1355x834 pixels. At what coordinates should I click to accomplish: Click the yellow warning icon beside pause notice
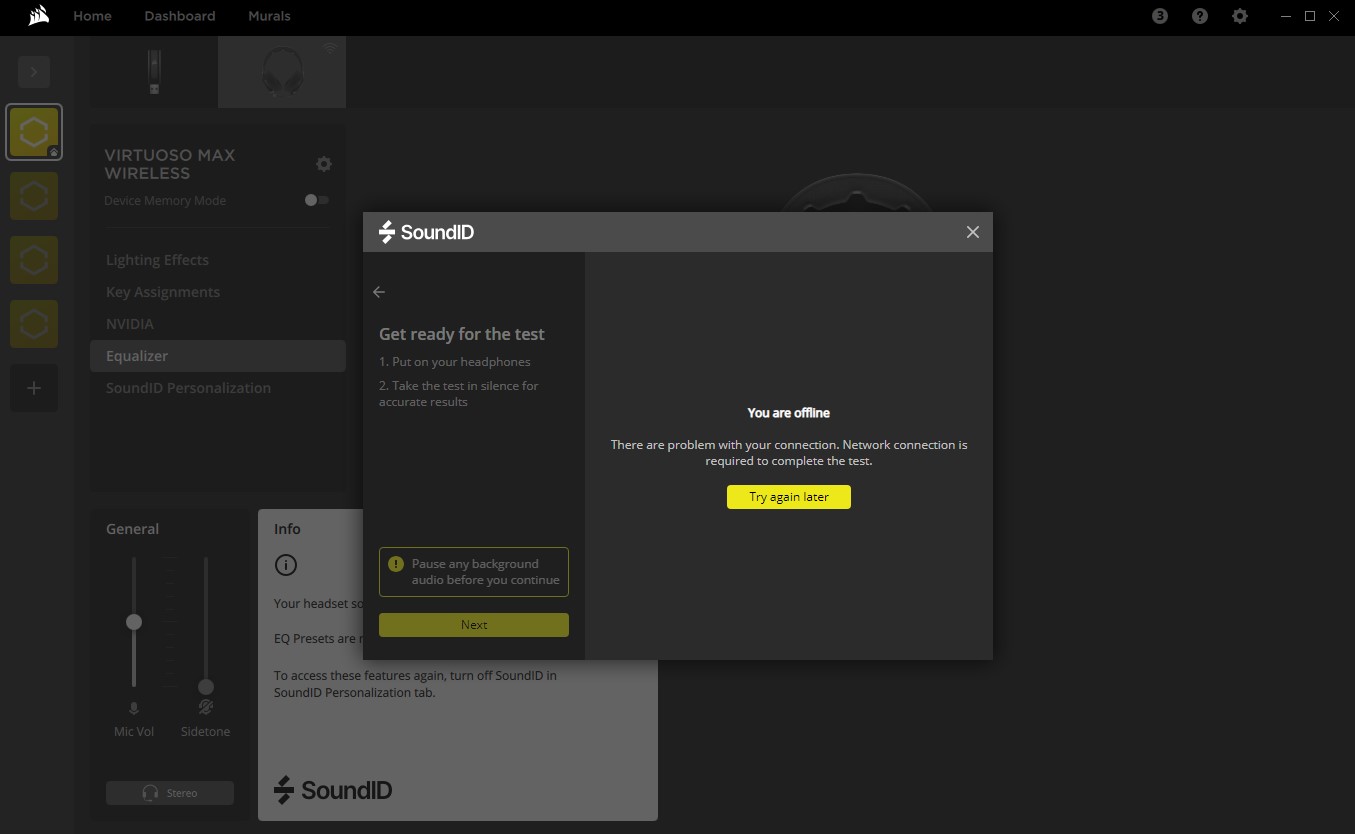[x=396, y=564]
